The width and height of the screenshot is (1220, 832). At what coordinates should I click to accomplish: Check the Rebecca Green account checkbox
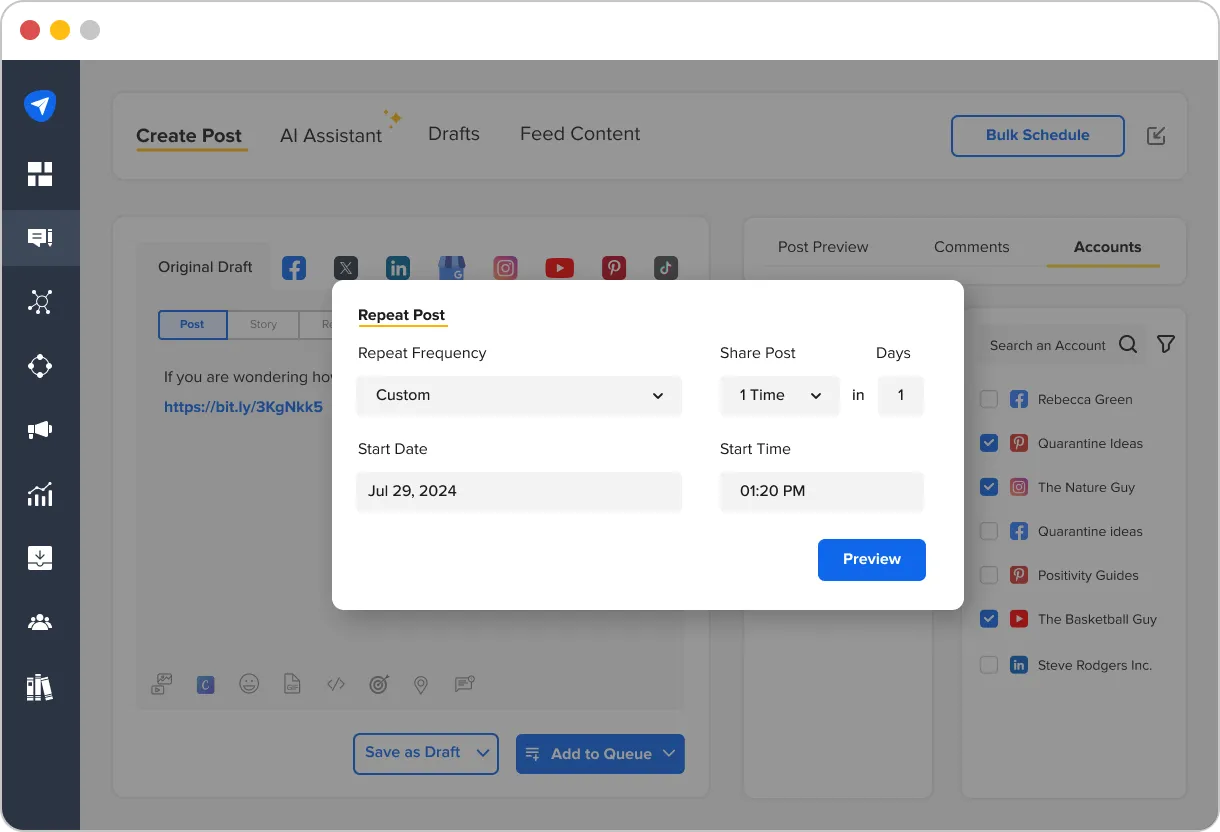989,399
